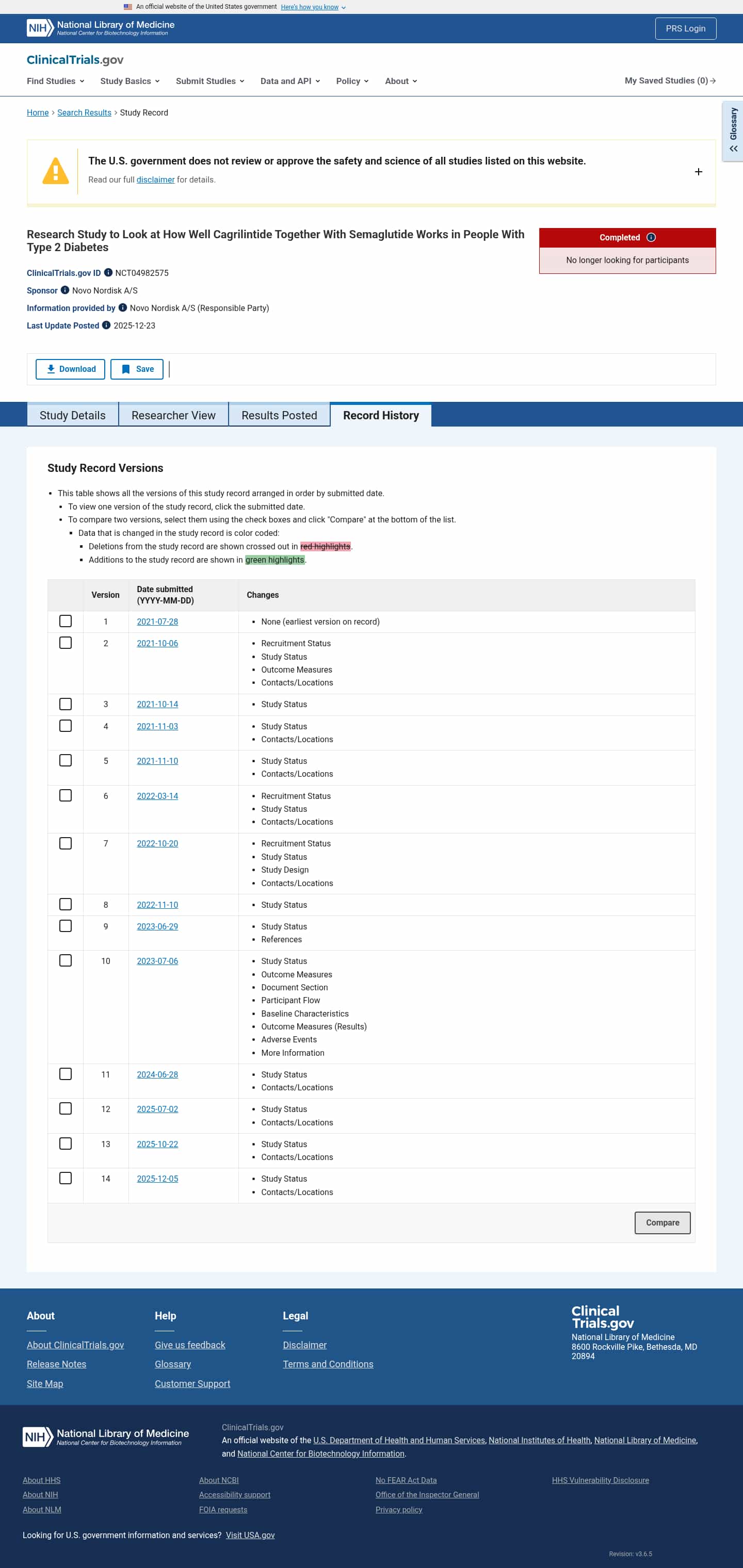Select version 13 checkbox

pos(66,1144)
